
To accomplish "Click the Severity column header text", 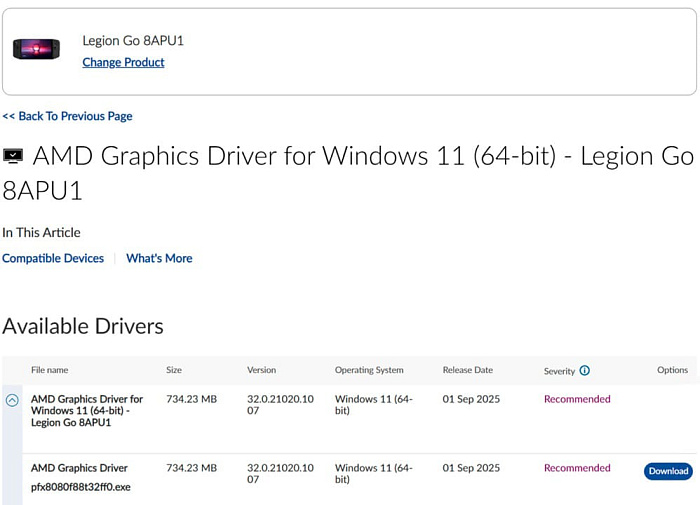I will pos(559,371).
